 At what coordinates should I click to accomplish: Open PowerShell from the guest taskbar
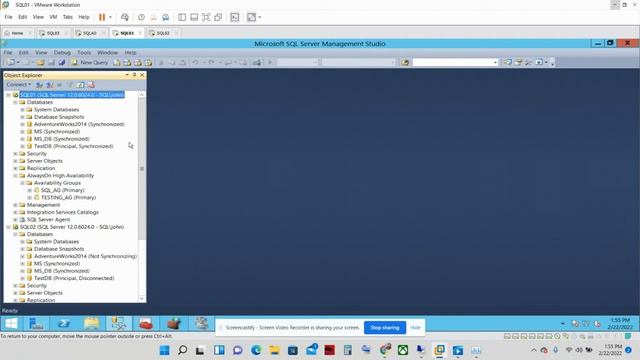(x=64, y=324)
